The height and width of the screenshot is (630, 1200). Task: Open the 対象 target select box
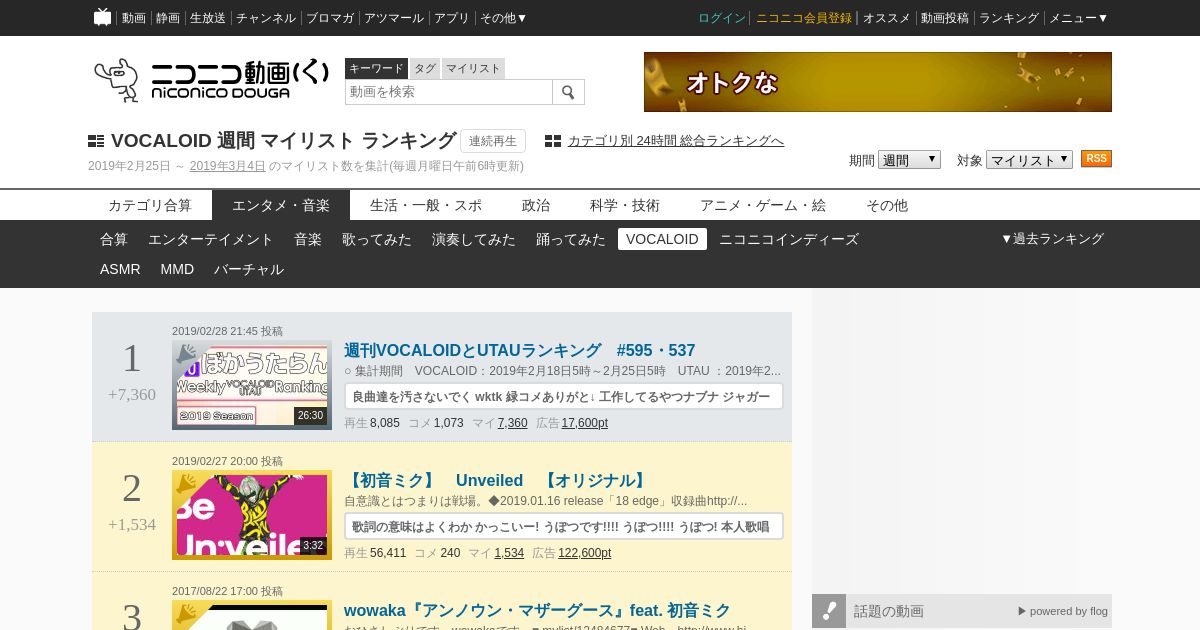click(x=1029, y=160)
